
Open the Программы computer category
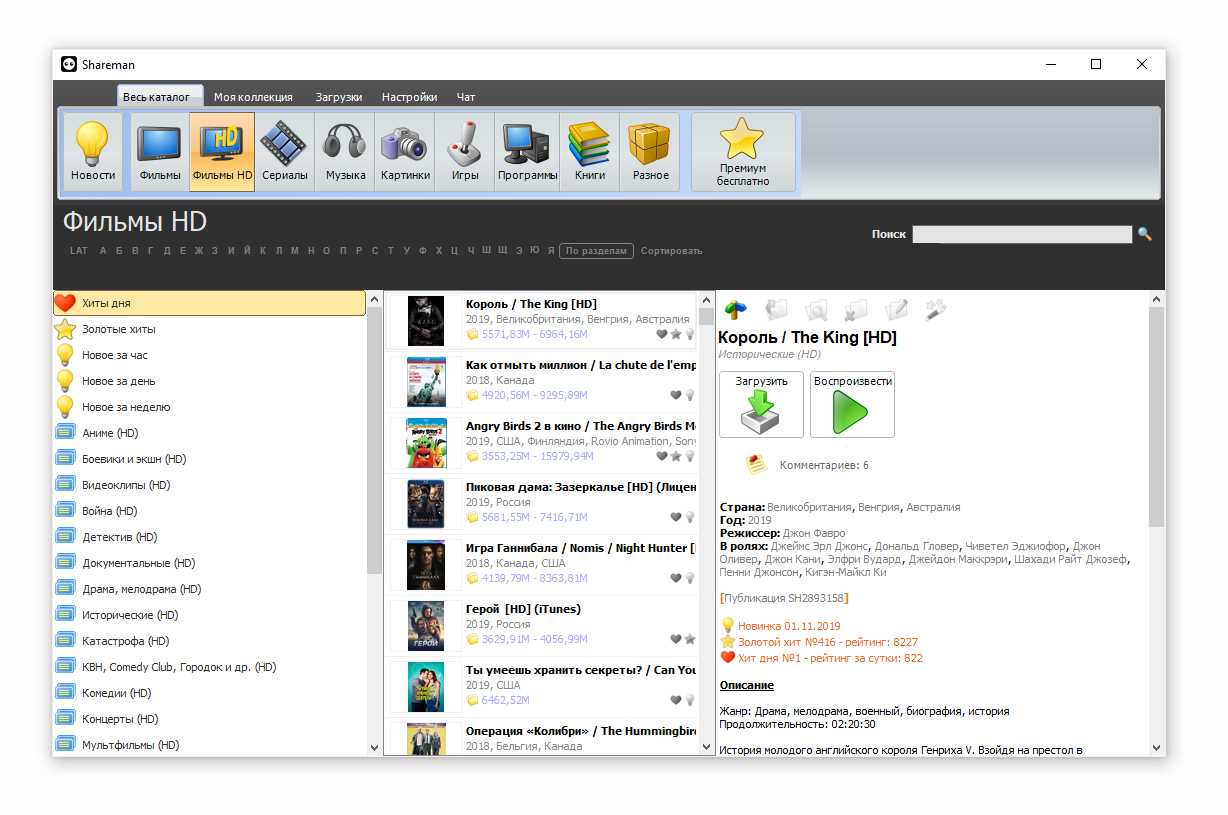(x=527, y=152)
